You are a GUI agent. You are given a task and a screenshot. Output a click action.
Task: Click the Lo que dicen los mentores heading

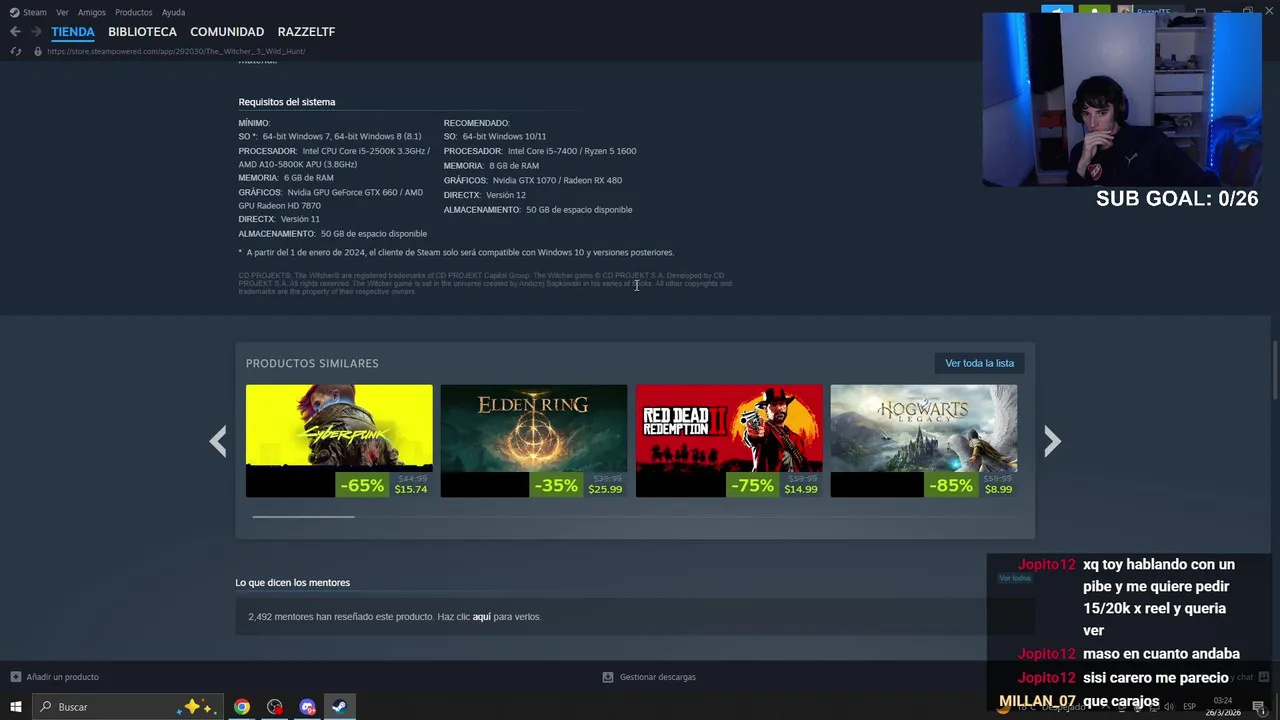pos(292,583)
